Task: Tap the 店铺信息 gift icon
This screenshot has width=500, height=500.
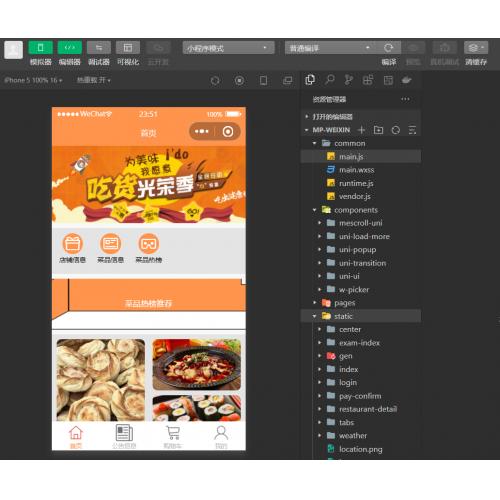Action: tap(72, 244)
